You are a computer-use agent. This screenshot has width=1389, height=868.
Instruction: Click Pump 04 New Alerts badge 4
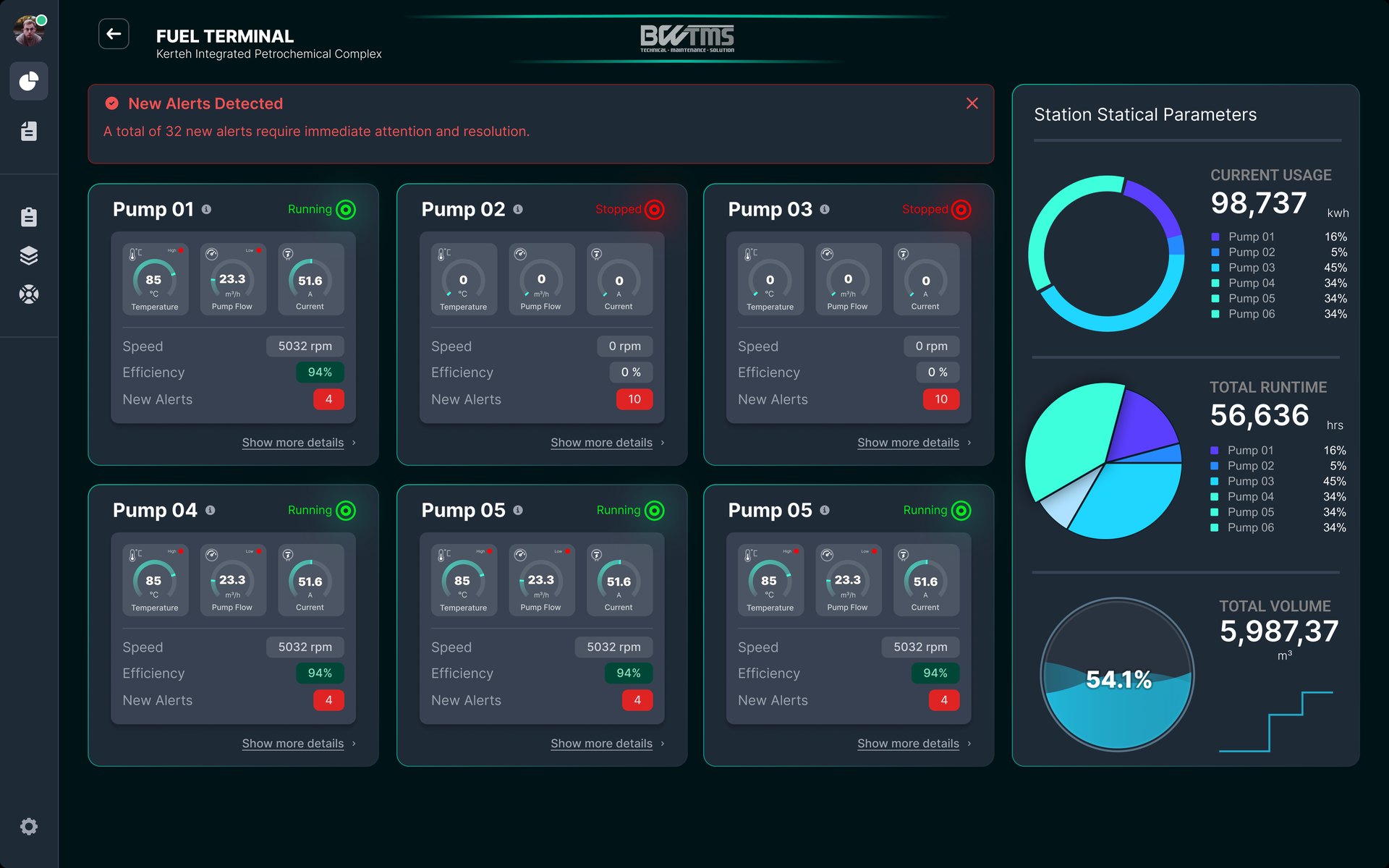click(x=328, y=700)
